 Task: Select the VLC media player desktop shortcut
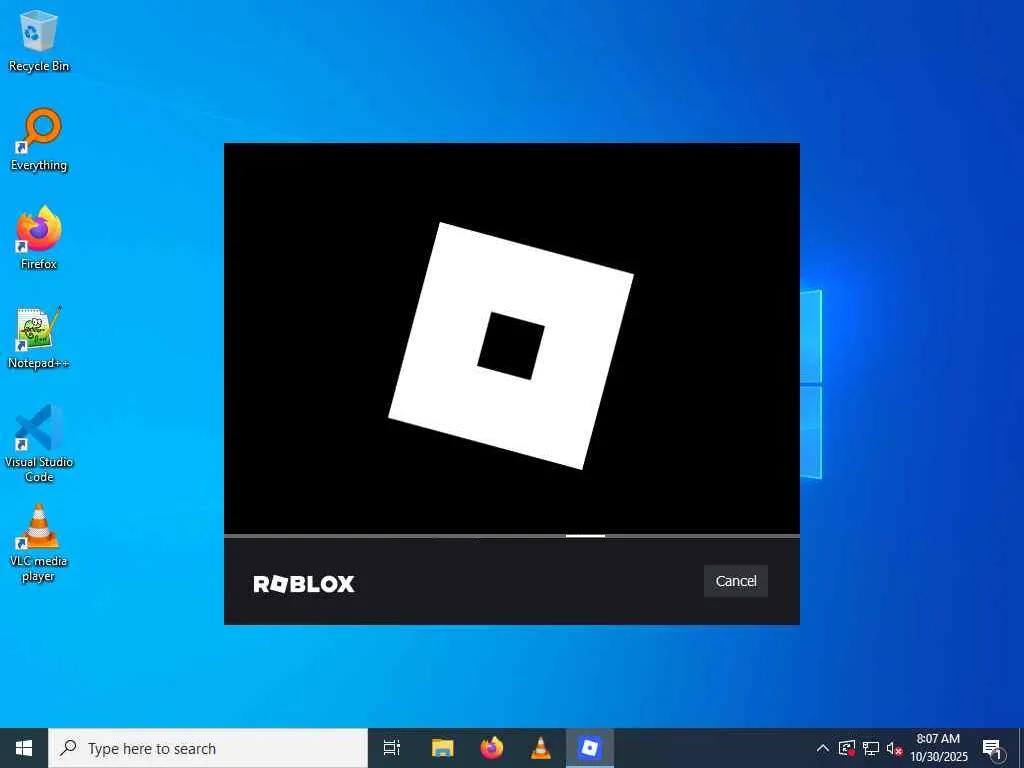(x=39, y=543)
